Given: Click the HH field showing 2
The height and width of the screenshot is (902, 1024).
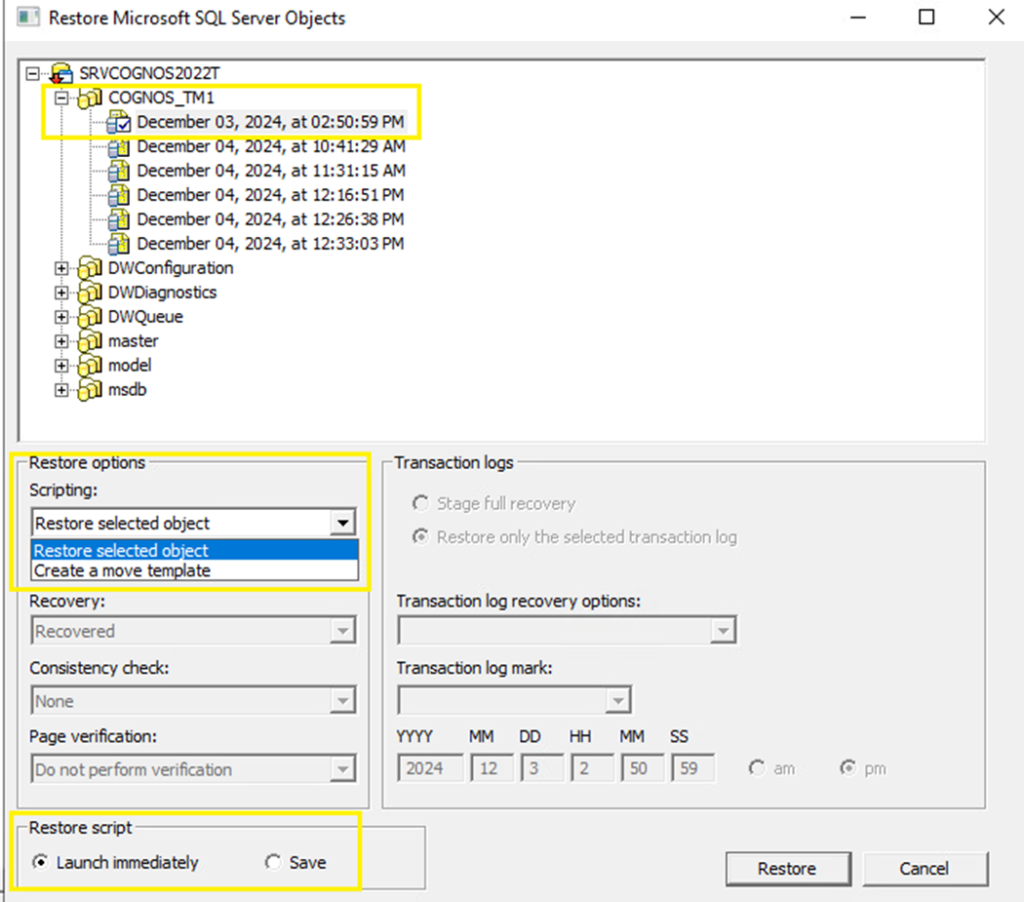Looking at the screenshot, I should [592, 768].
